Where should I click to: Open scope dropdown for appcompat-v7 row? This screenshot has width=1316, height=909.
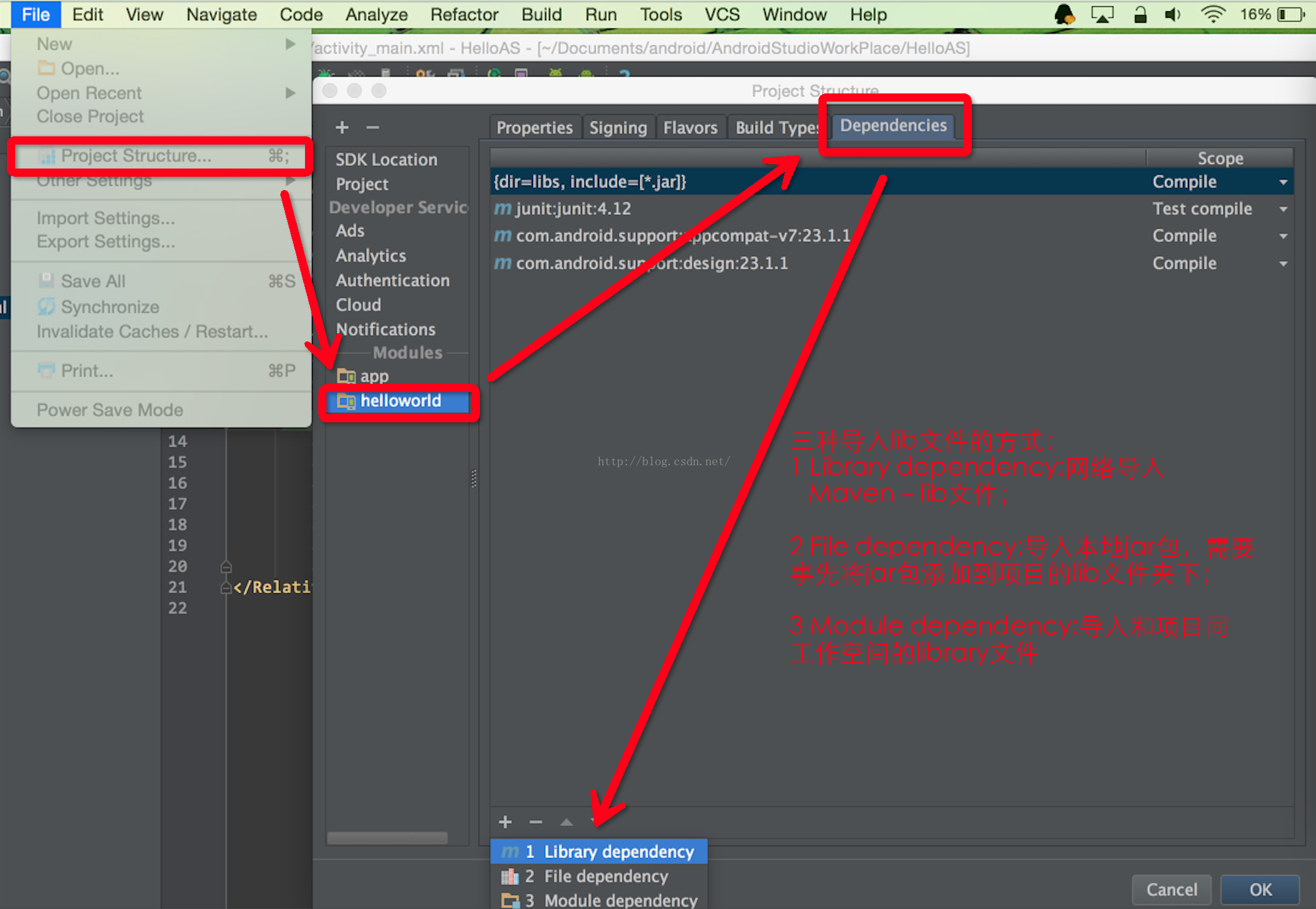click(1283, 236)
